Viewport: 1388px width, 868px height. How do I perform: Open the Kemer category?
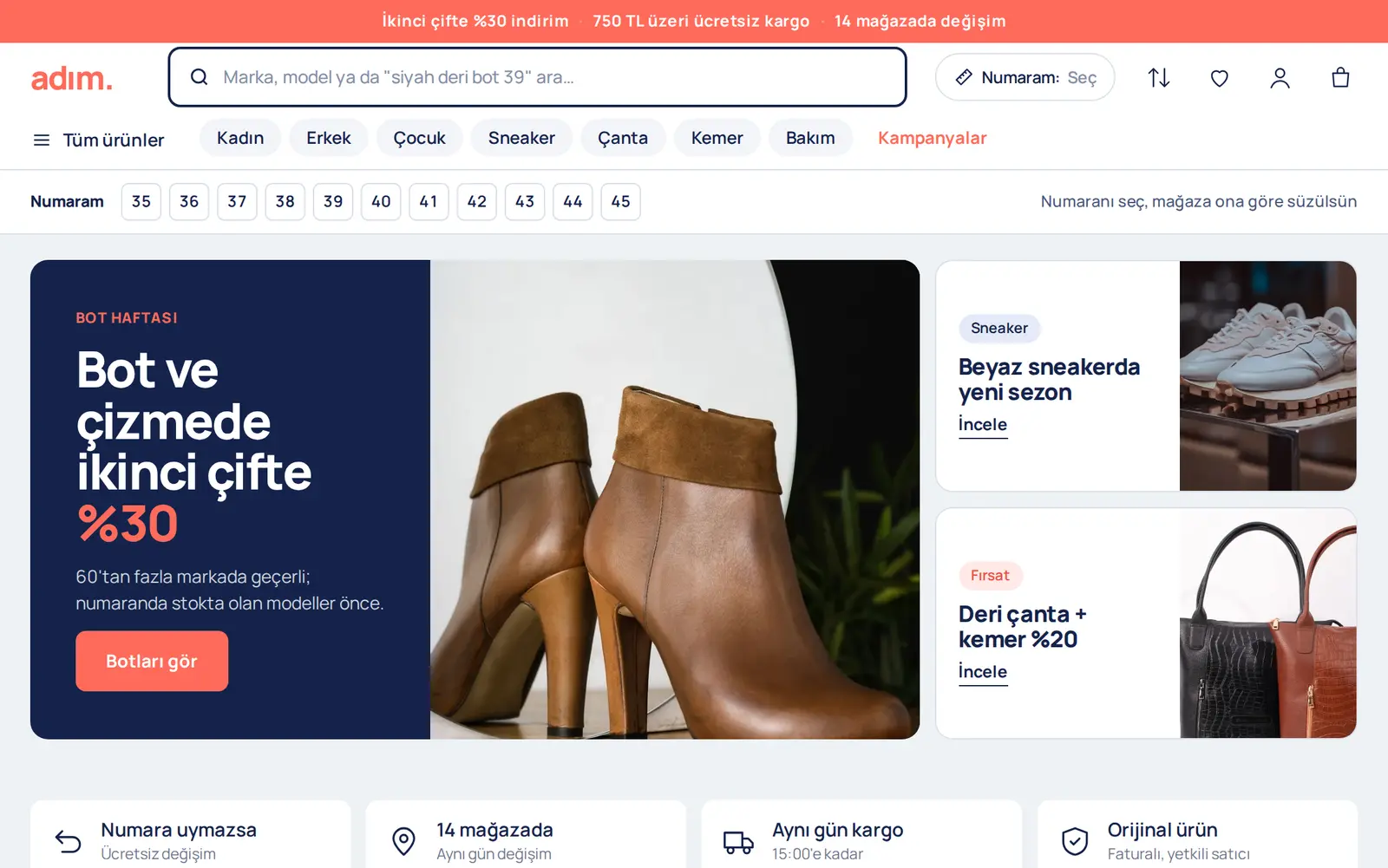717,138
